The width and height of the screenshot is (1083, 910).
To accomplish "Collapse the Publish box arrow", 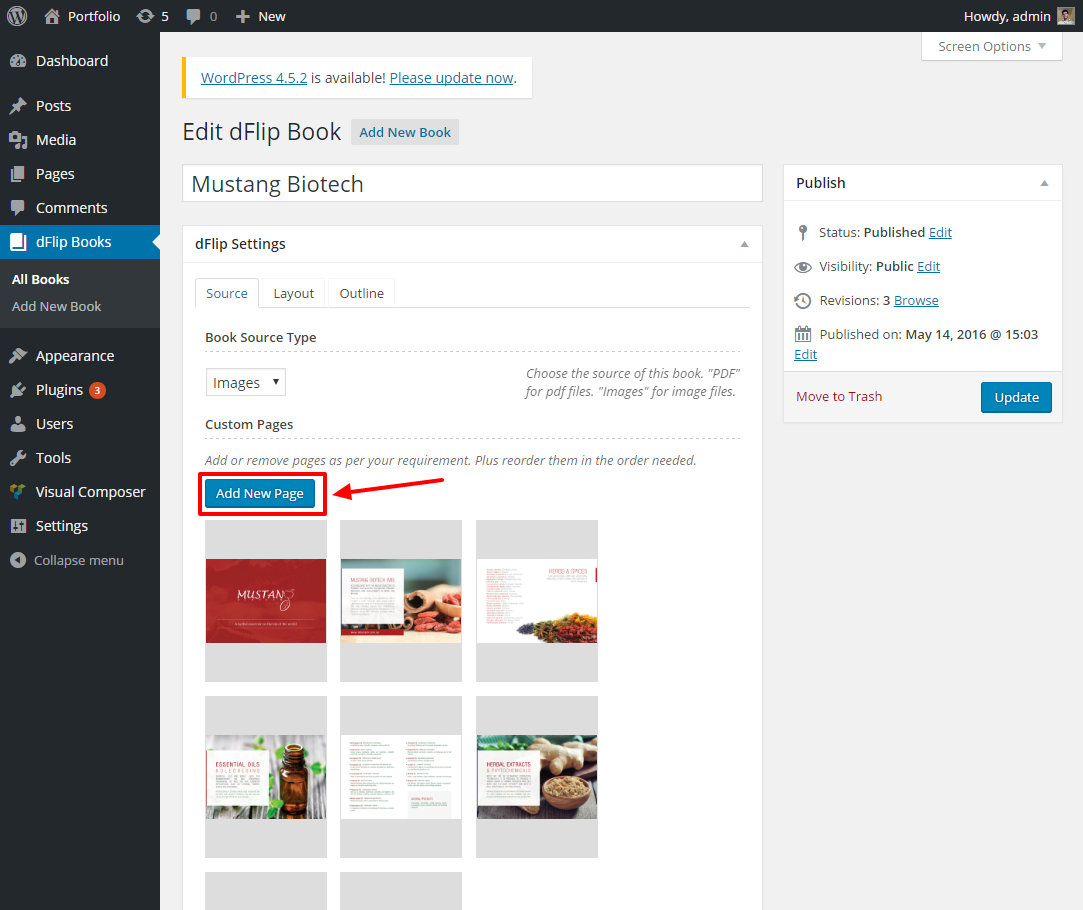I will click(x=1044, y=183).
